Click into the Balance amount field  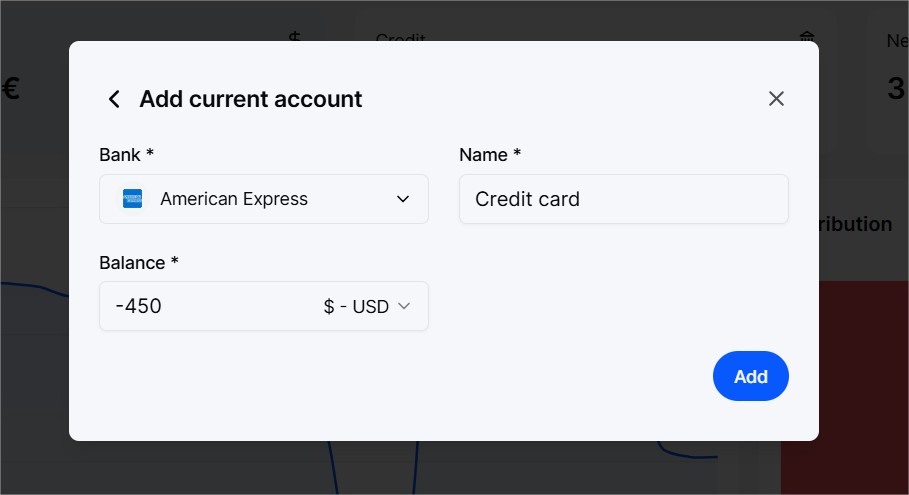click(209, 306)
